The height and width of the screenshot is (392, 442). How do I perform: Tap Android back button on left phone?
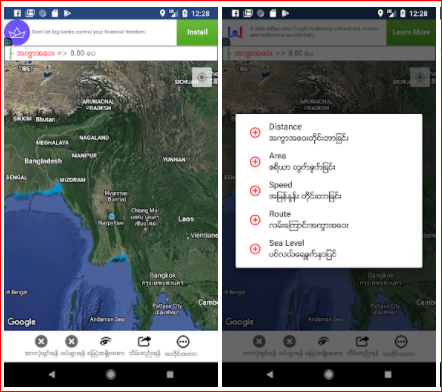coord(52,374)
